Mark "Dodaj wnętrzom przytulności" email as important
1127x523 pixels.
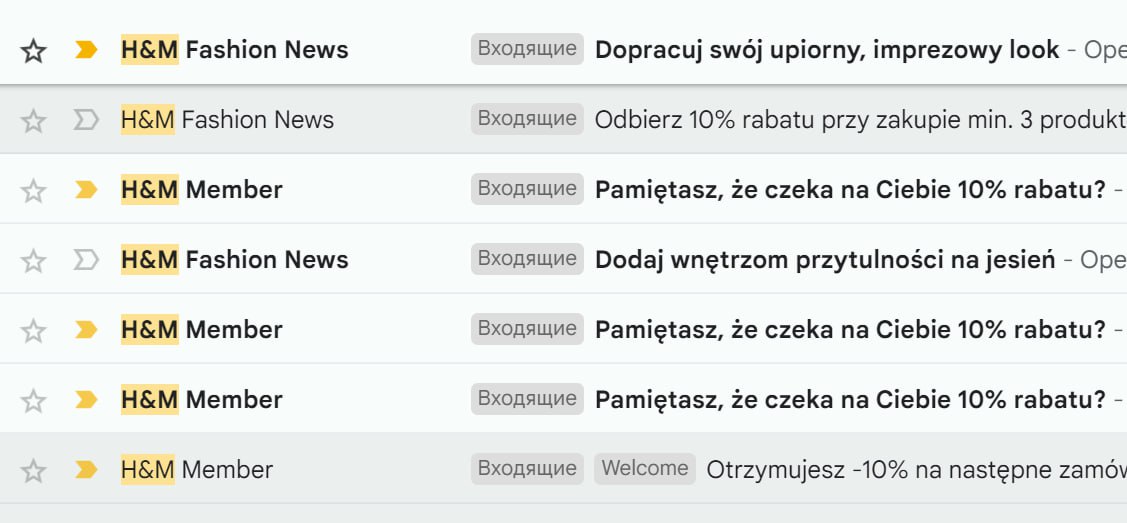(x=86, y=260)
